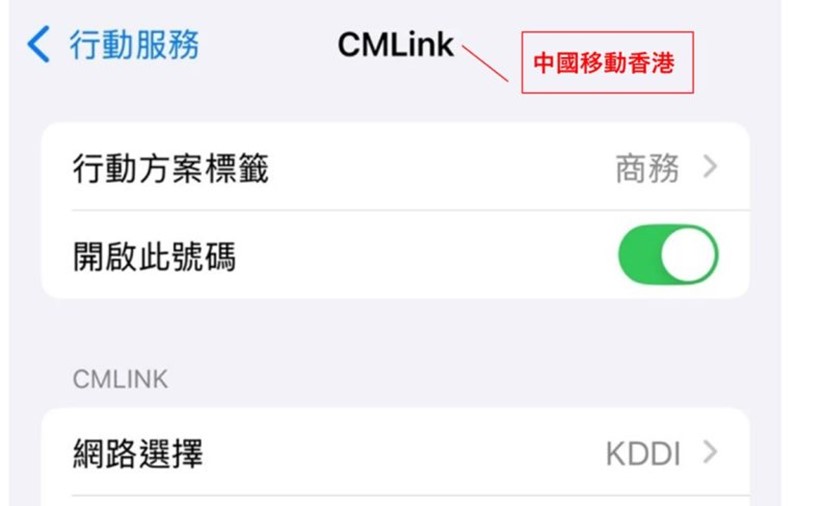
Task: Click the red annotation line beside CMLink
Action: point(485,63)
